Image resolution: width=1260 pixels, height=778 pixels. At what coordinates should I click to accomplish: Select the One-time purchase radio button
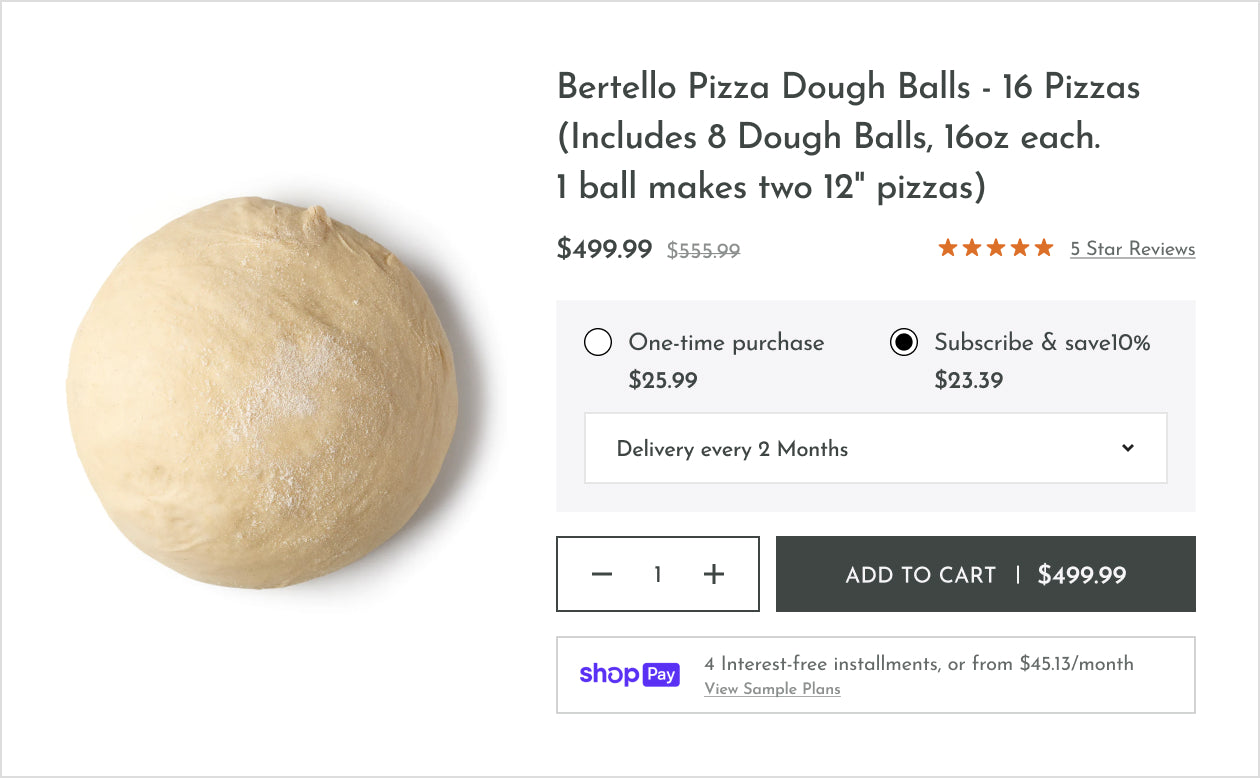pyautogui.click(x=598, y=343)
